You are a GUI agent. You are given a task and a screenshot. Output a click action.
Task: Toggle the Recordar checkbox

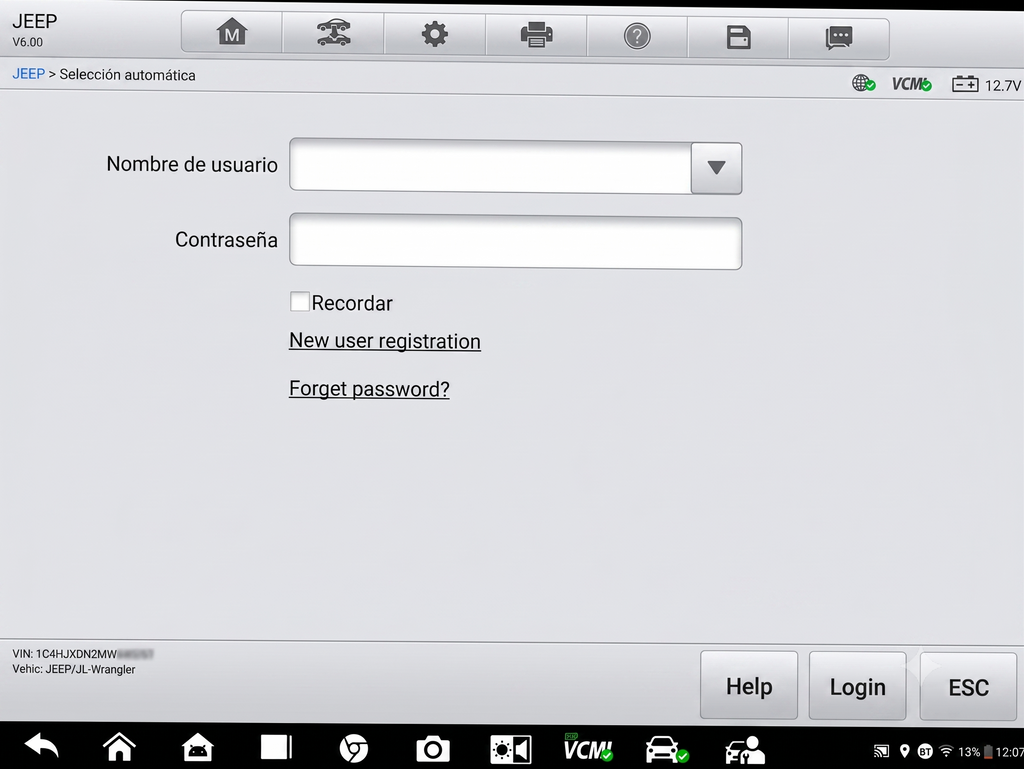click(300, 302)
